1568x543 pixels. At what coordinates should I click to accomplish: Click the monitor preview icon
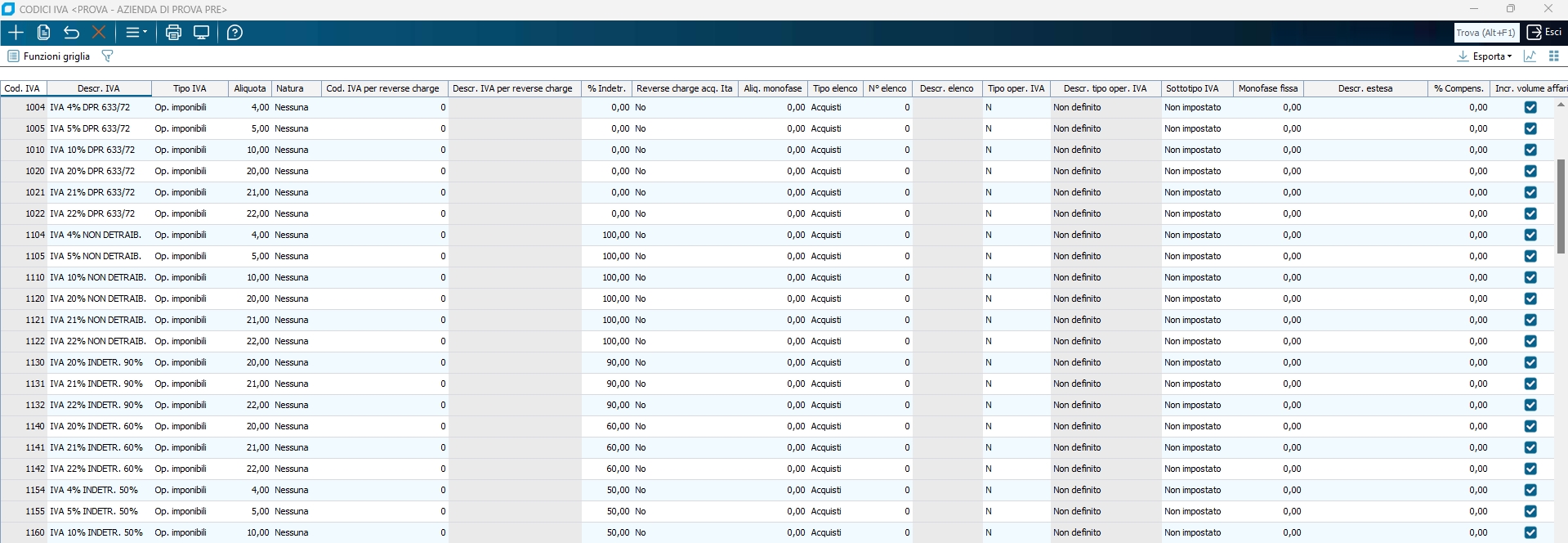pyautogui.click(x=201, y=33)
